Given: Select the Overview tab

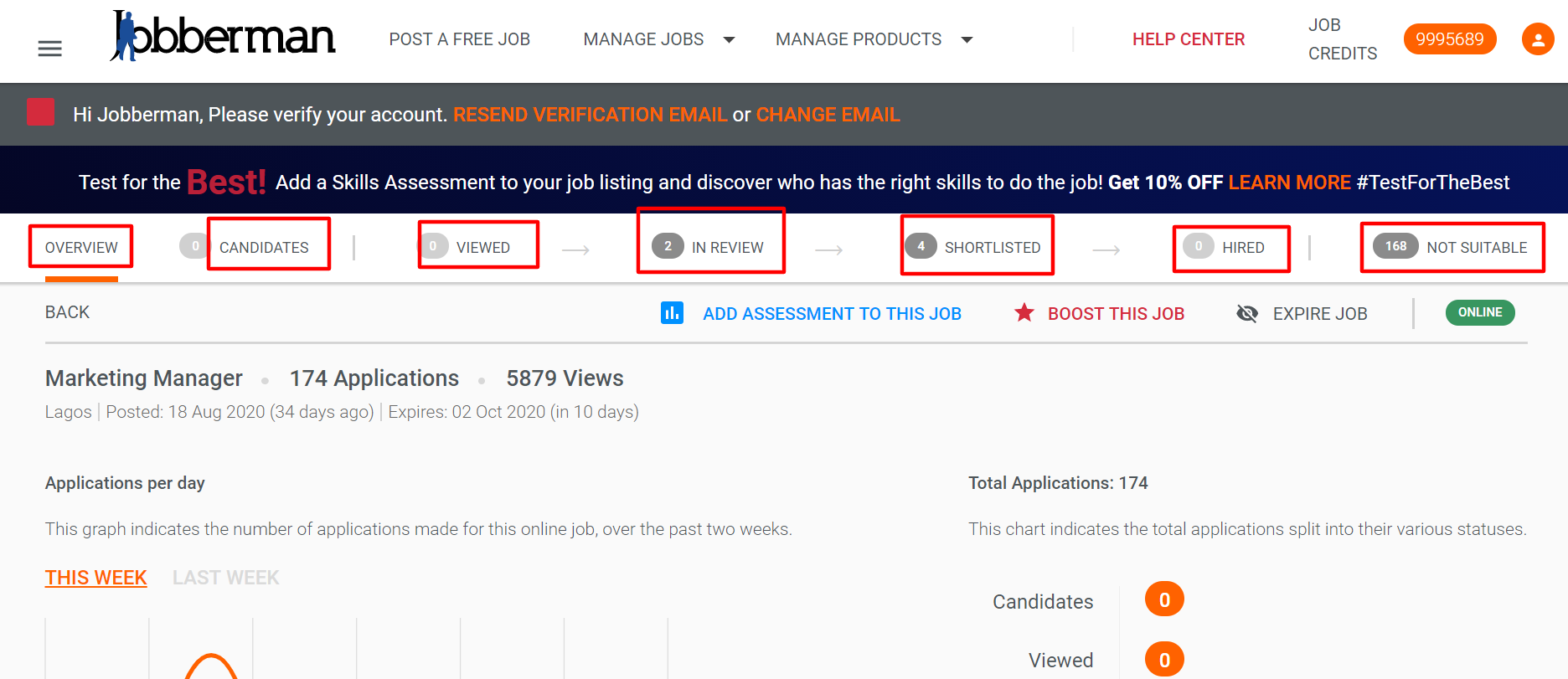Looking at the screenshot, I should pos(81,248).
